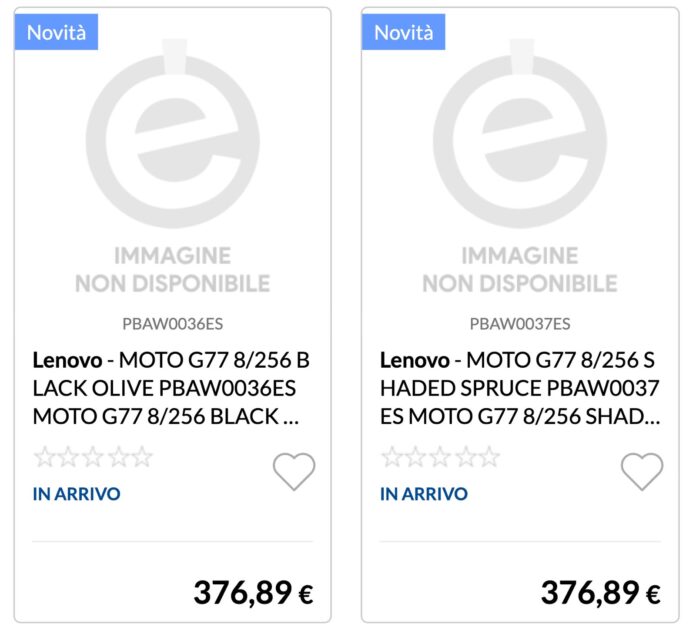Viewport: 696px width, 634px height.
Task: Click IN ARRIVO status on Shaded Spruce card
Action: click(424, 494)
